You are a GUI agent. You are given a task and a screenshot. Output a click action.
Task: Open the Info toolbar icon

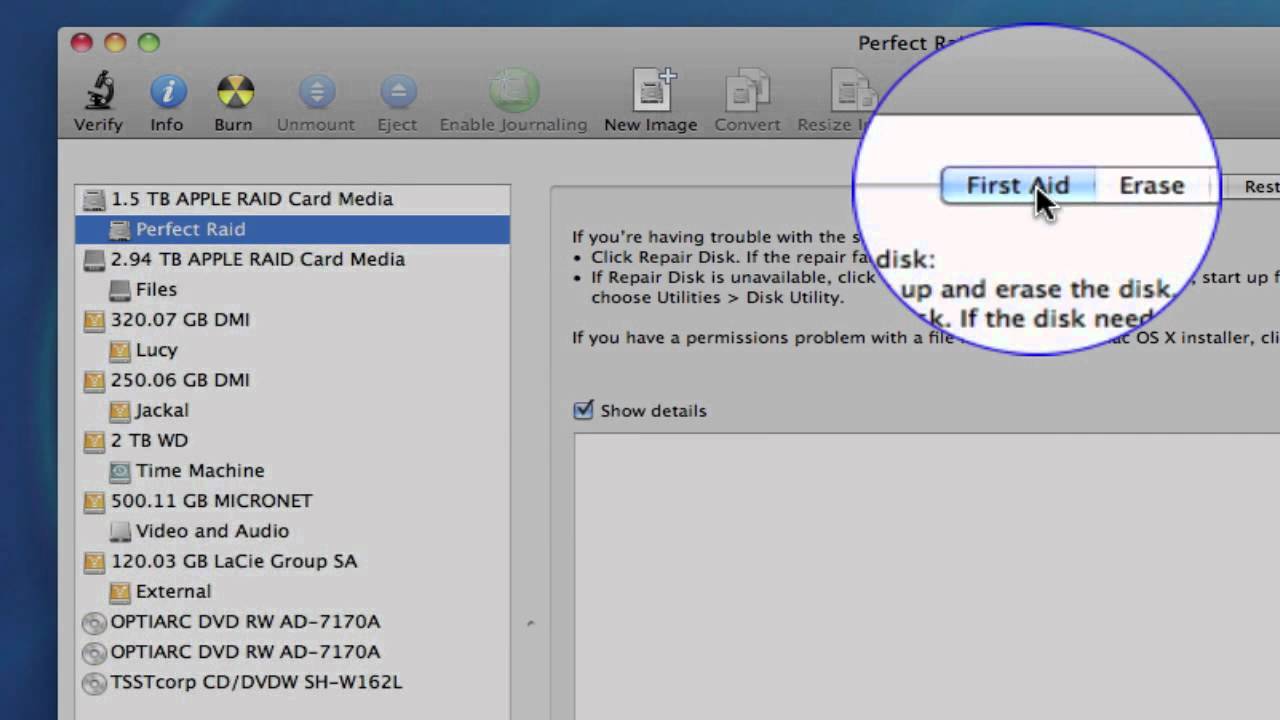167,91
